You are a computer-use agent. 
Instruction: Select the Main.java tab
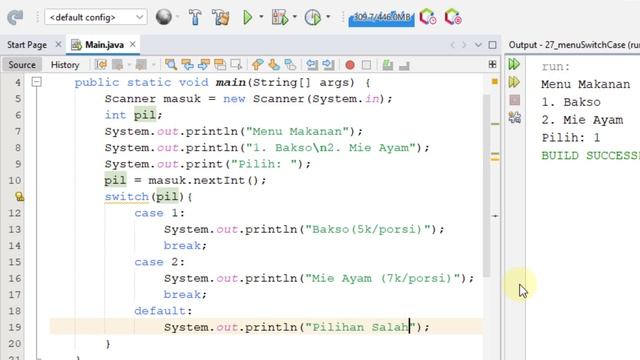(x=104, y=44)
